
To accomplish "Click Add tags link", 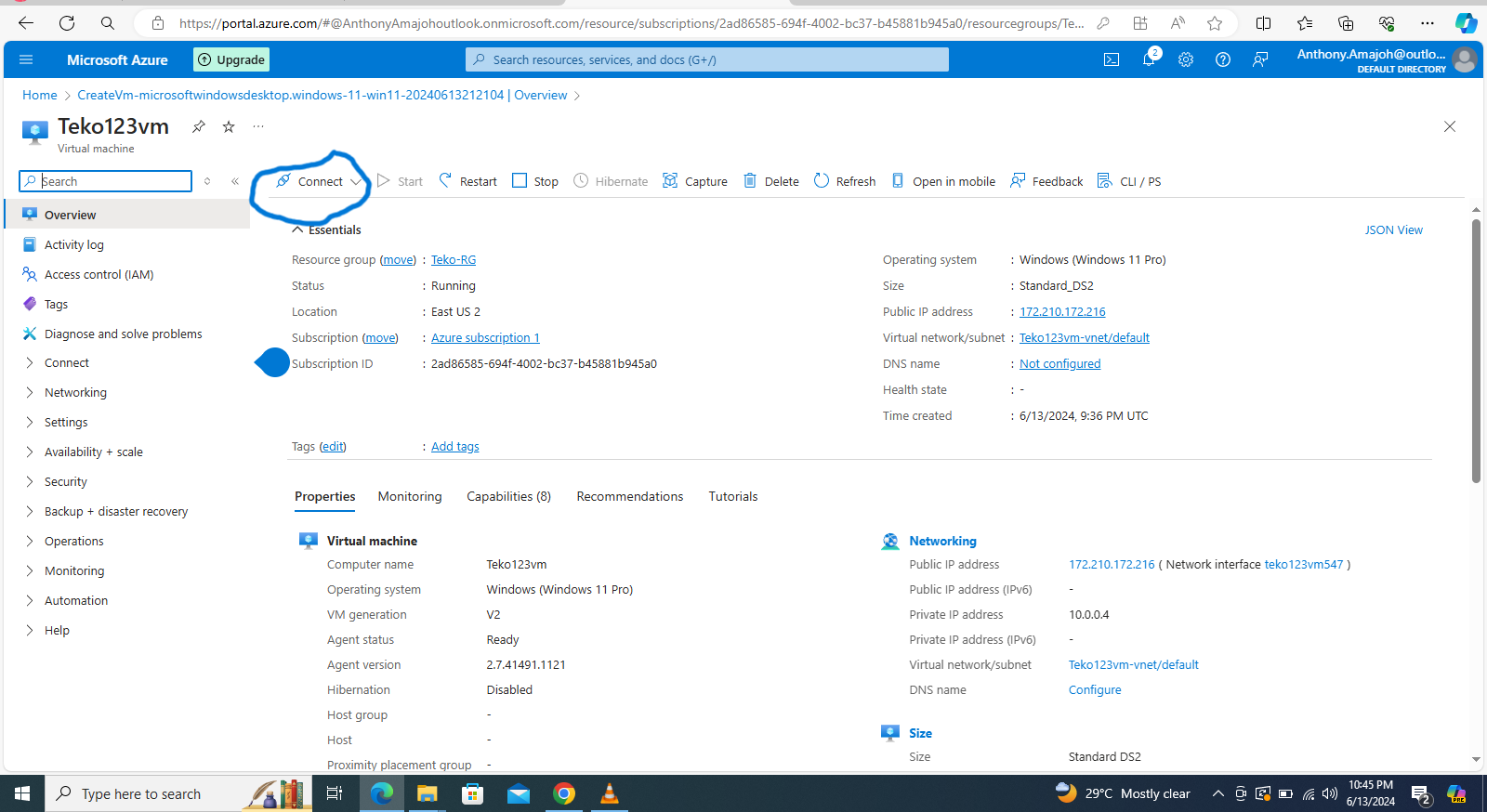I will coord(455,447).
